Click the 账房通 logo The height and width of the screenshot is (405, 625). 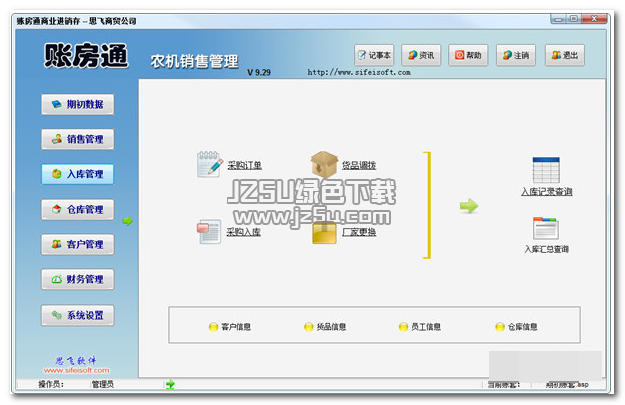pos(86,55)
